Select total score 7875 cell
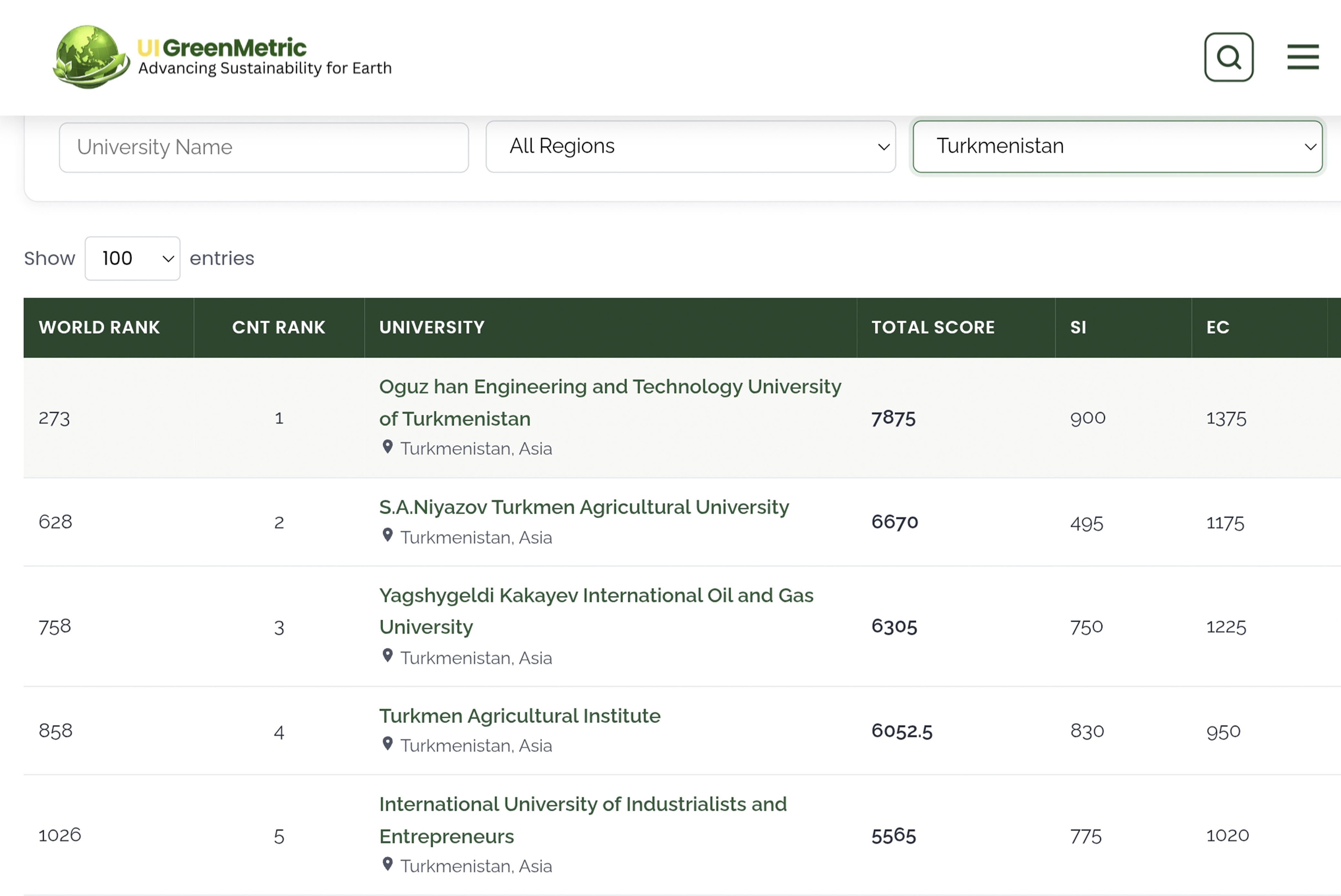Viewport: 1341px width, 896px height. pos(893,418)
